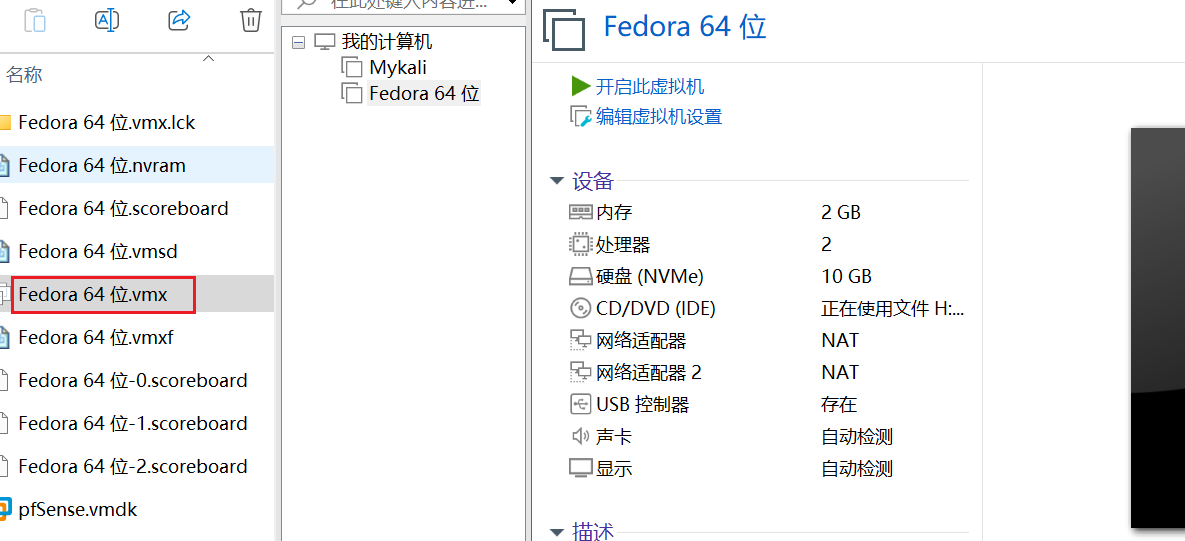This screenshot has height=541, width=1185.
Task: Select the Fedora 64 位.vmx file
Action: 93,295
